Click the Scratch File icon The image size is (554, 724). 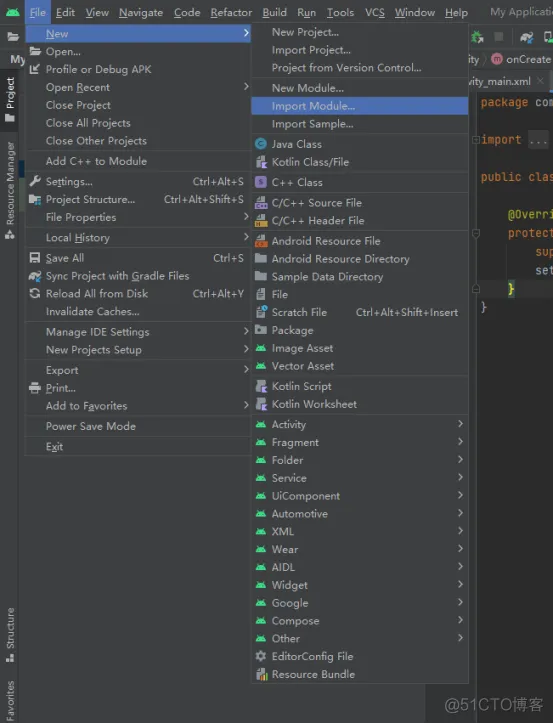click(x=261, y=312)
